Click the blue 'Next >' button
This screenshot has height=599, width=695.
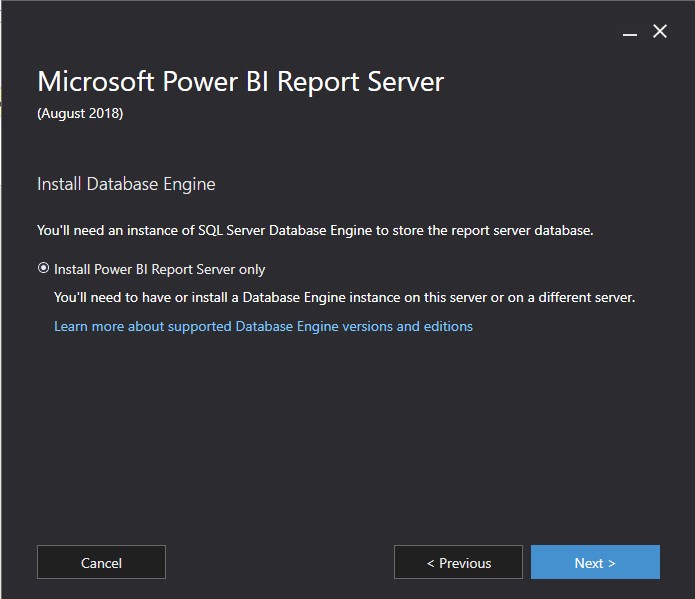595,562
